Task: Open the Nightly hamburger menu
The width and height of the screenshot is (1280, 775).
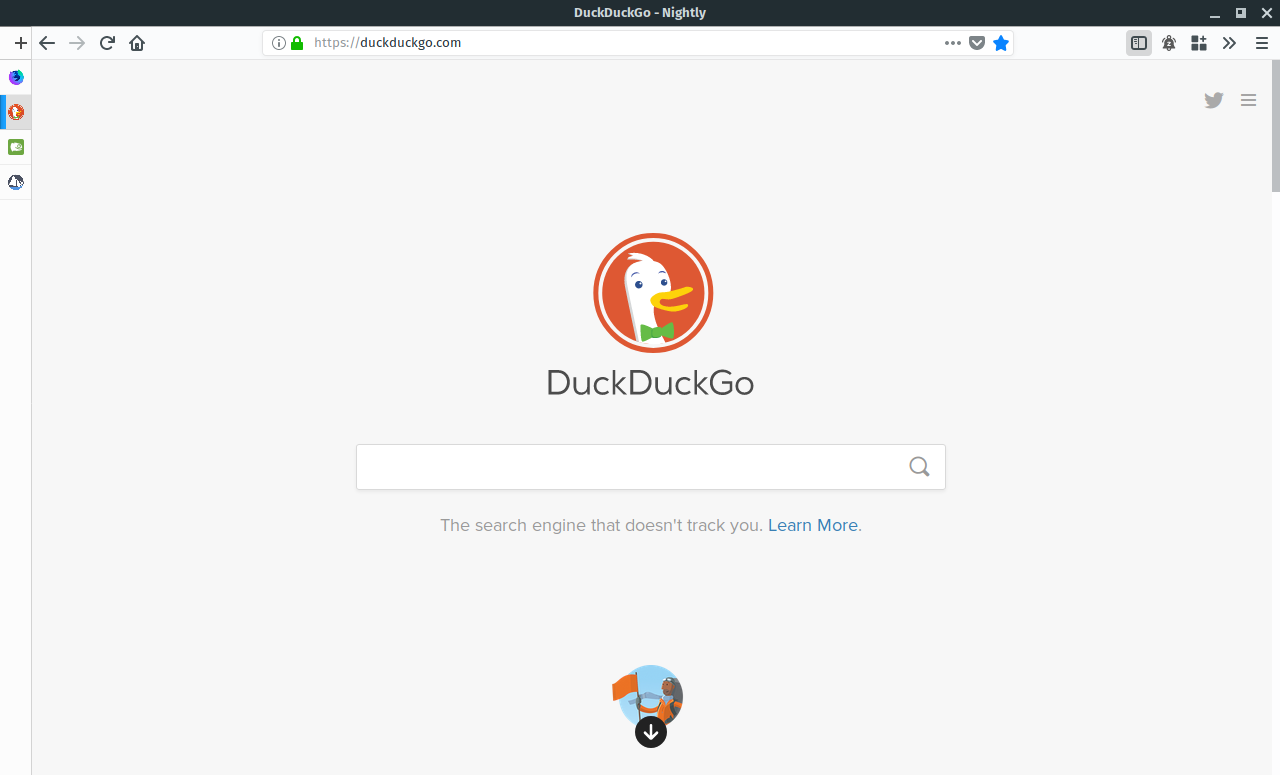Action: [1262, 43]
